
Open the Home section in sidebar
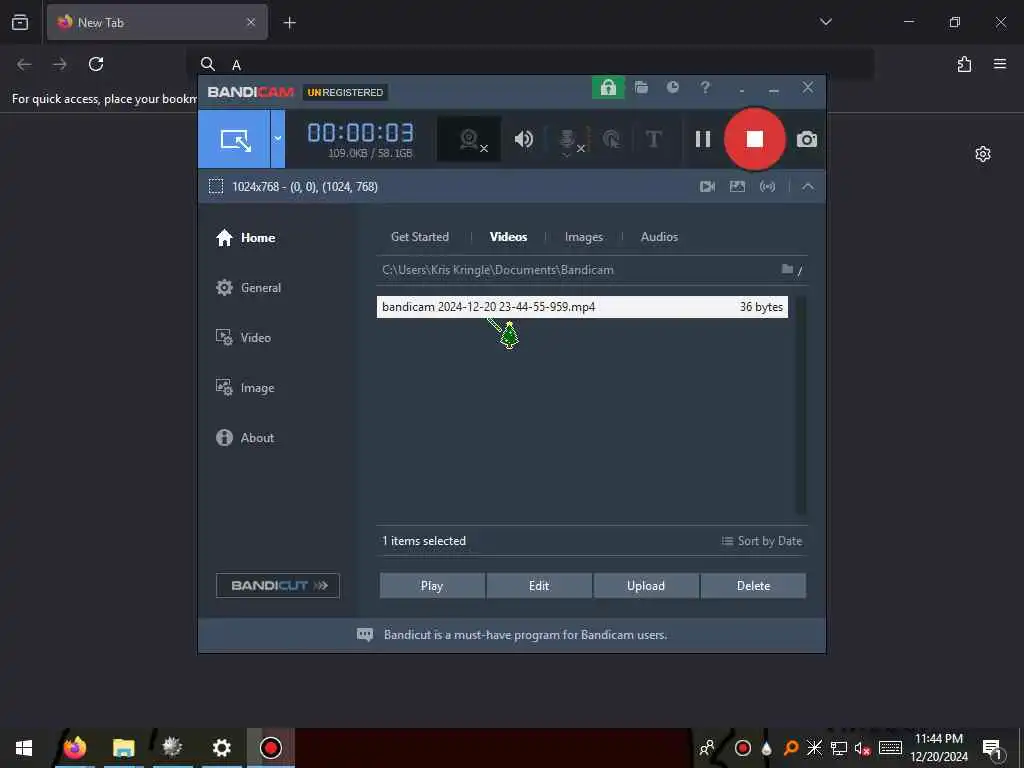pos(246,238)
